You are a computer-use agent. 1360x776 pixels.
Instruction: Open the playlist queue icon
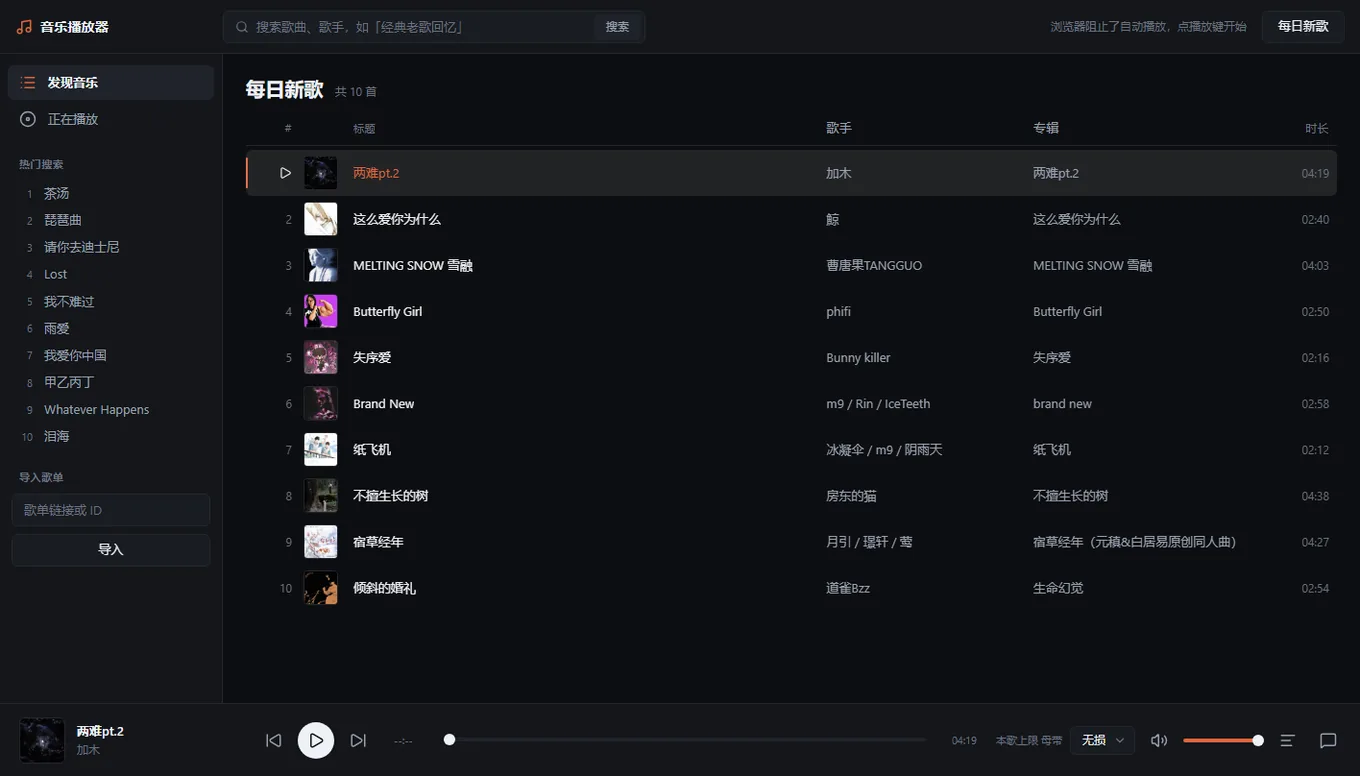[1287, 740]
